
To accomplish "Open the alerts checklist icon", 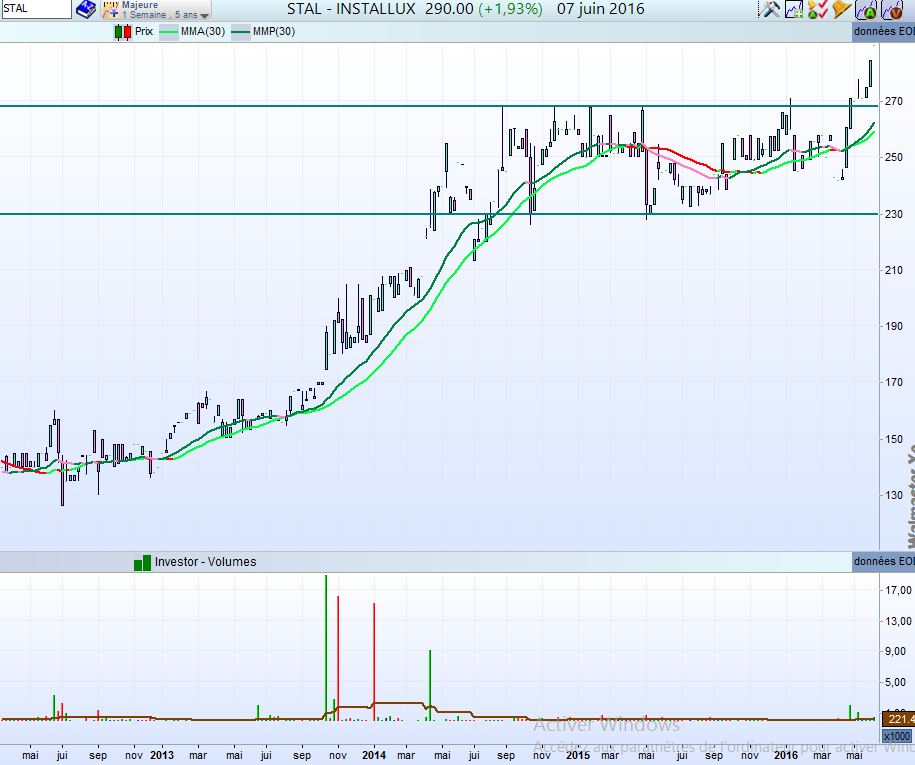I will 818,9.
